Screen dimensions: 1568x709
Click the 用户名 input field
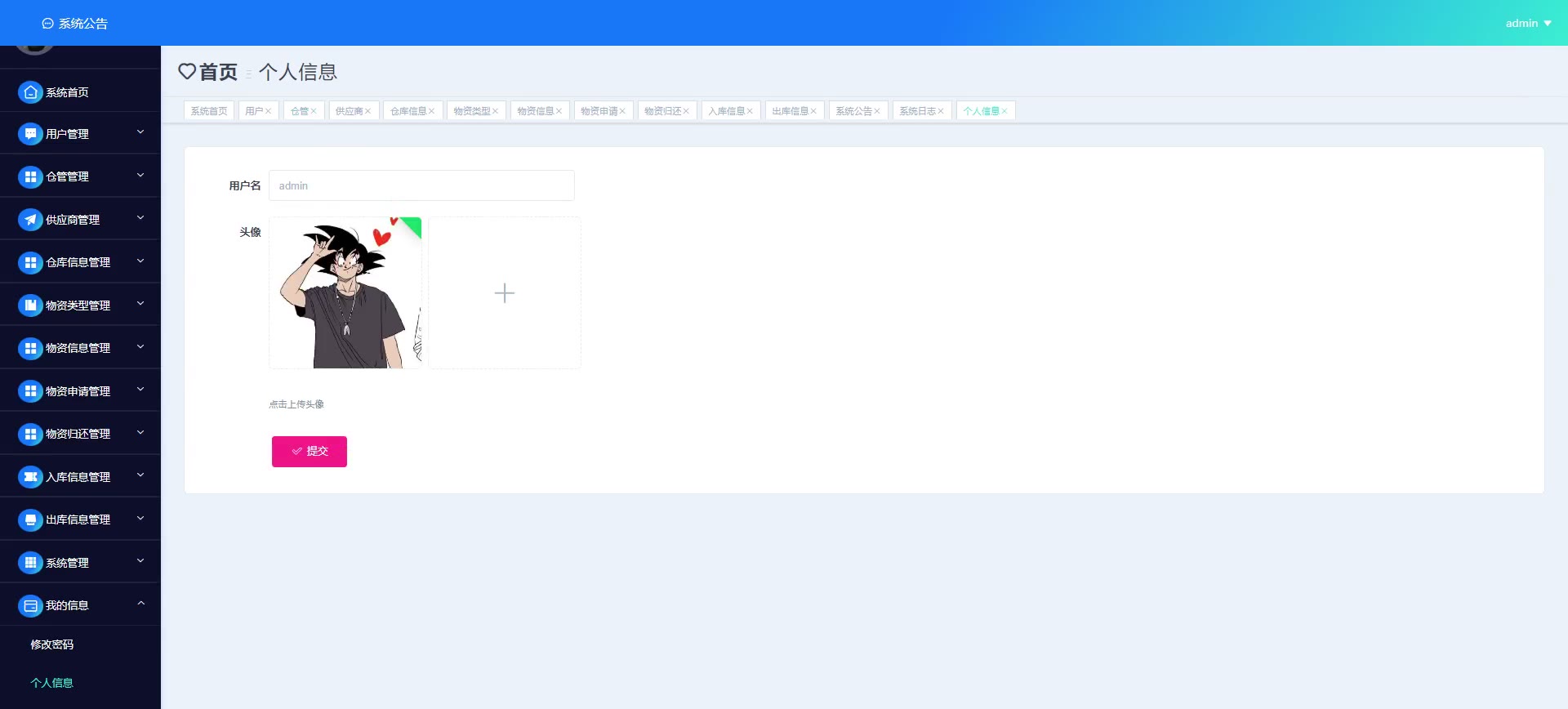pyautogui.click(x=421, y=185)
